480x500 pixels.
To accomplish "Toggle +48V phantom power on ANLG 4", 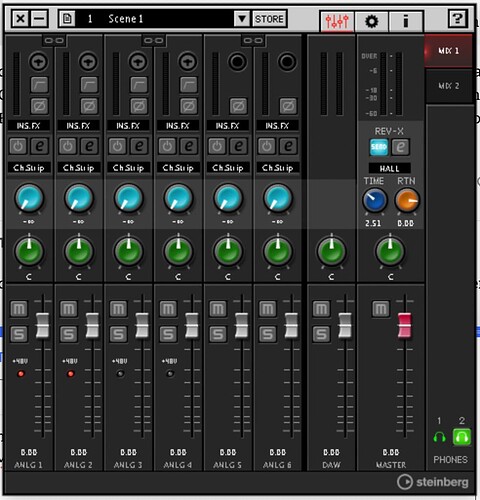I will tap(170, 373).
